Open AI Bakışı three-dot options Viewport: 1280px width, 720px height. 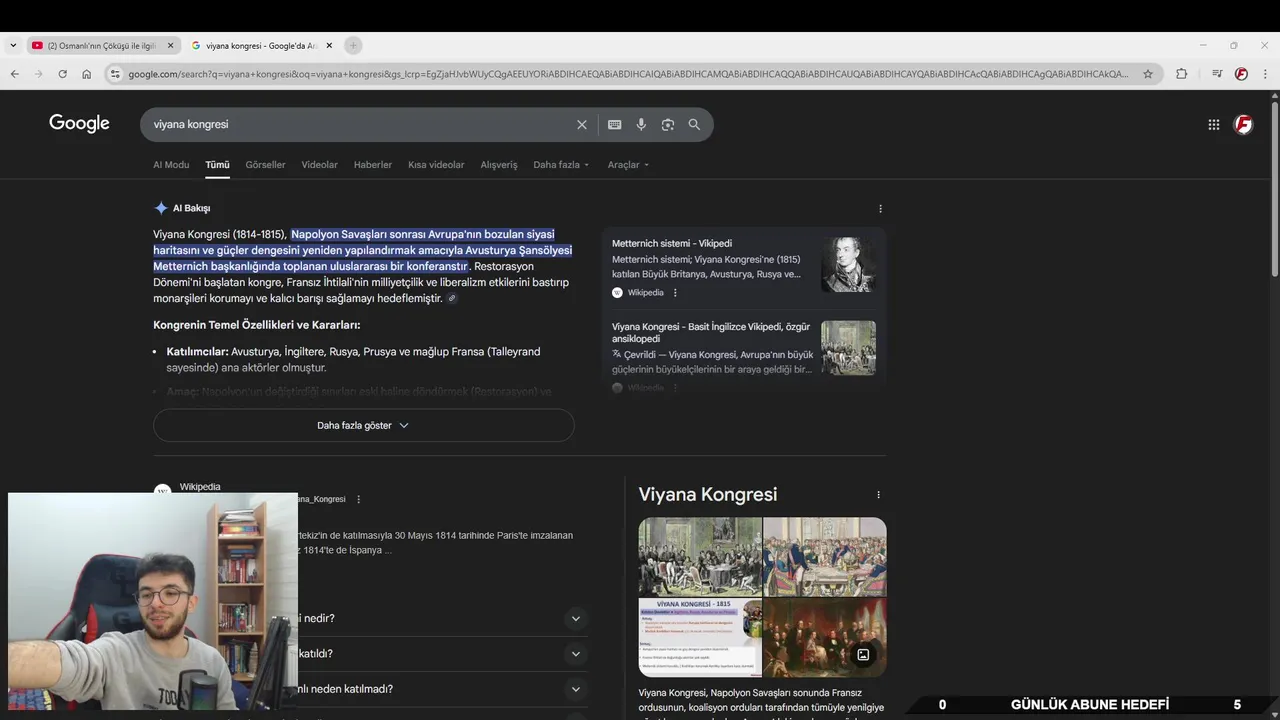[x=880, y=209]
